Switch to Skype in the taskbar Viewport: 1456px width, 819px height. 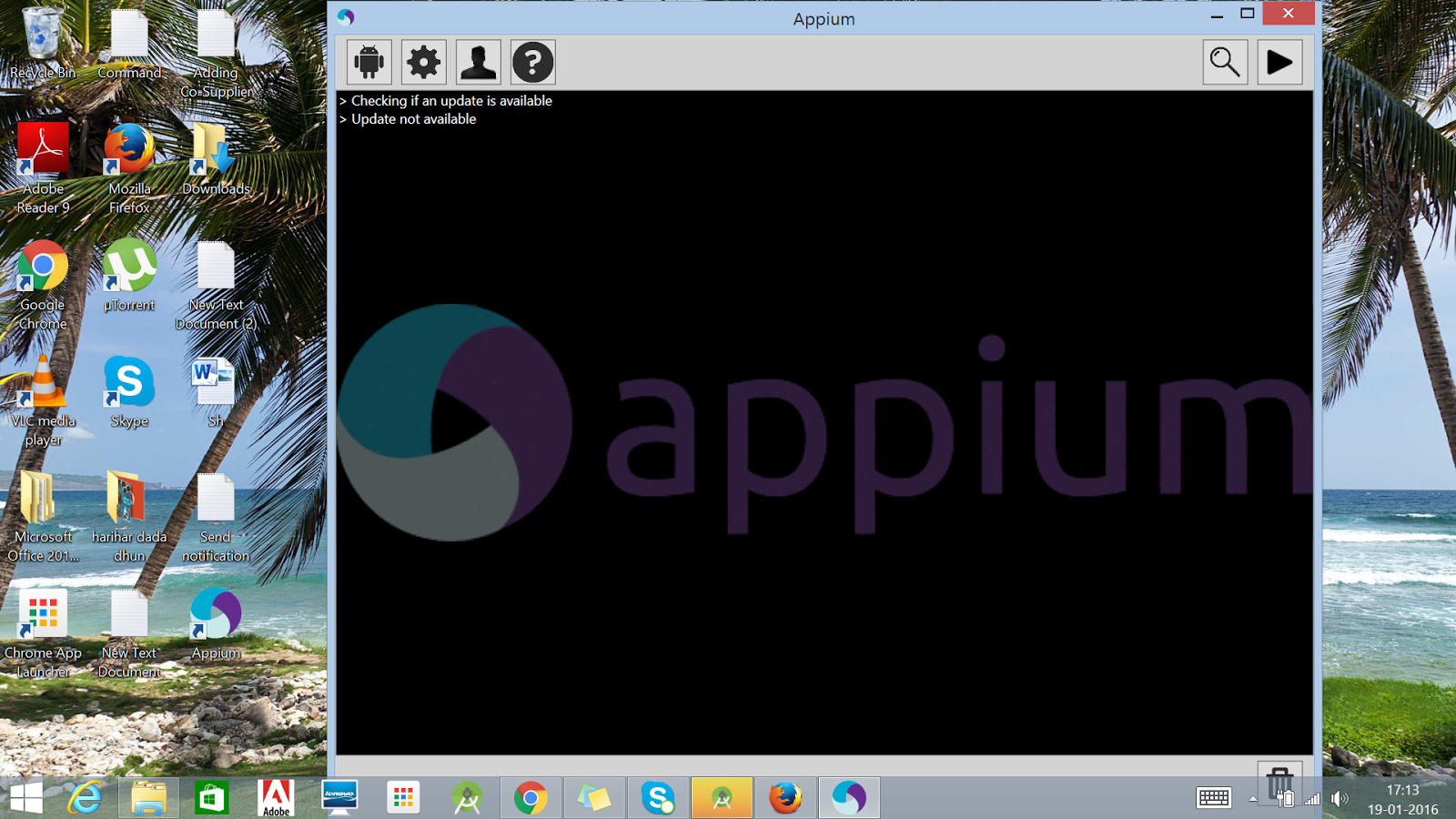(658, 798)
